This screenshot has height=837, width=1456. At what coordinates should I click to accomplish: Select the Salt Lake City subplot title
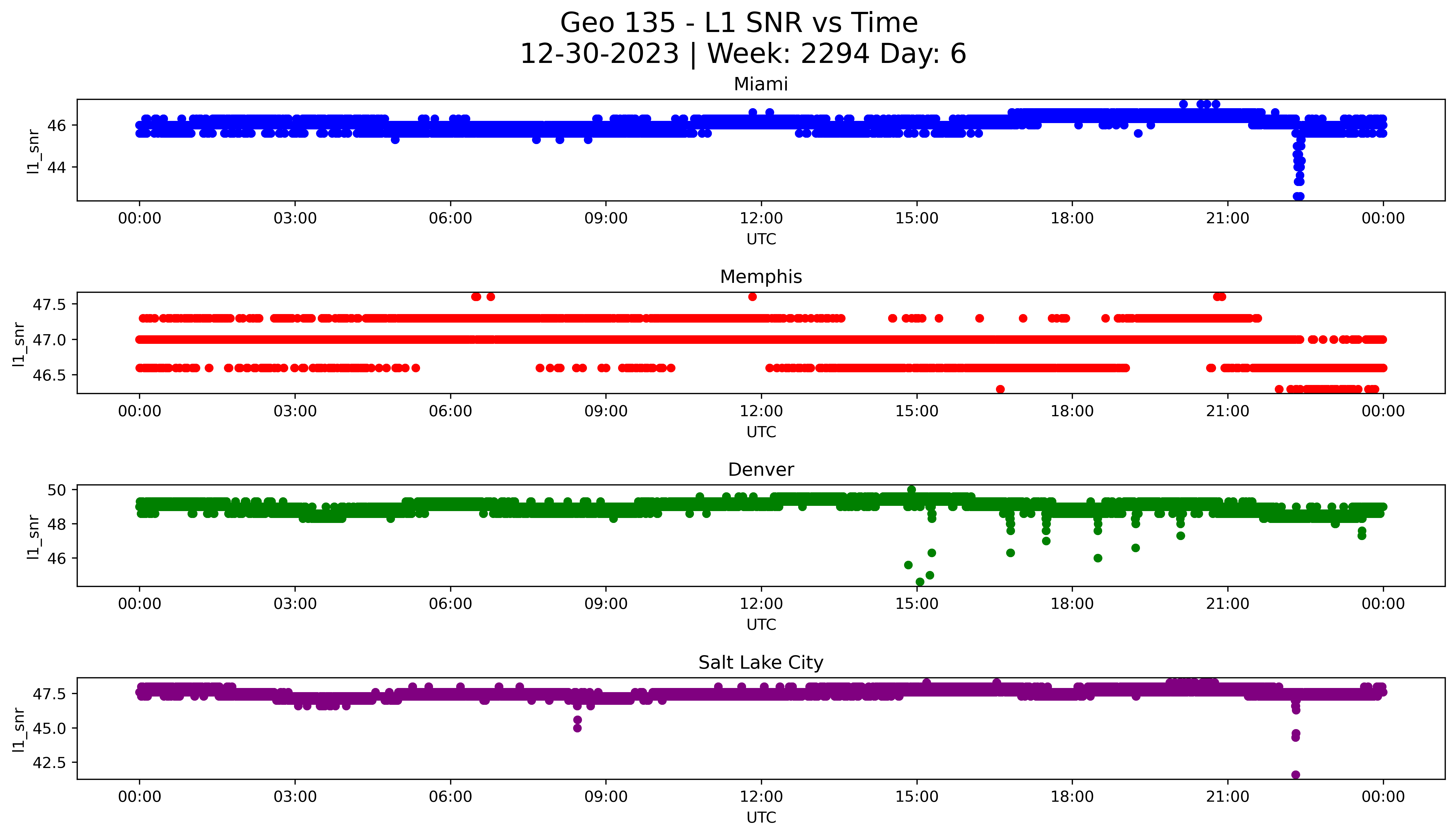(x=761, y=663)
